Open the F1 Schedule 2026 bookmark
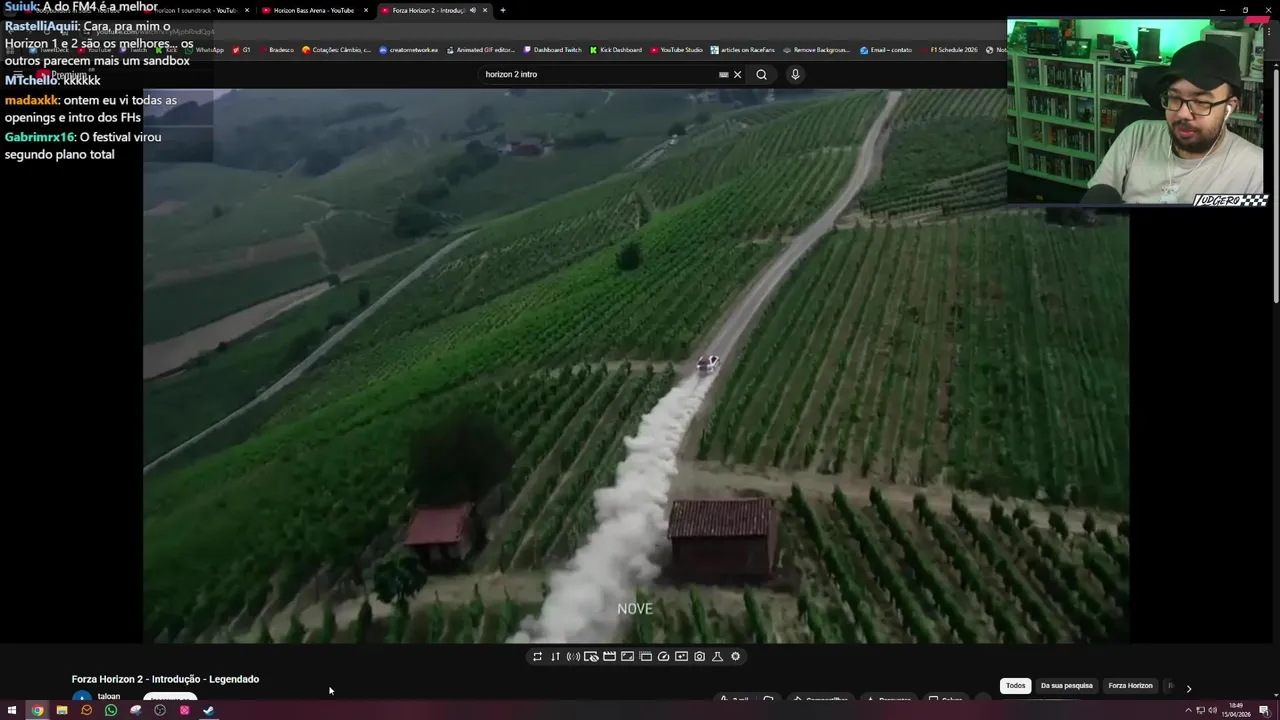 (948, 50)
